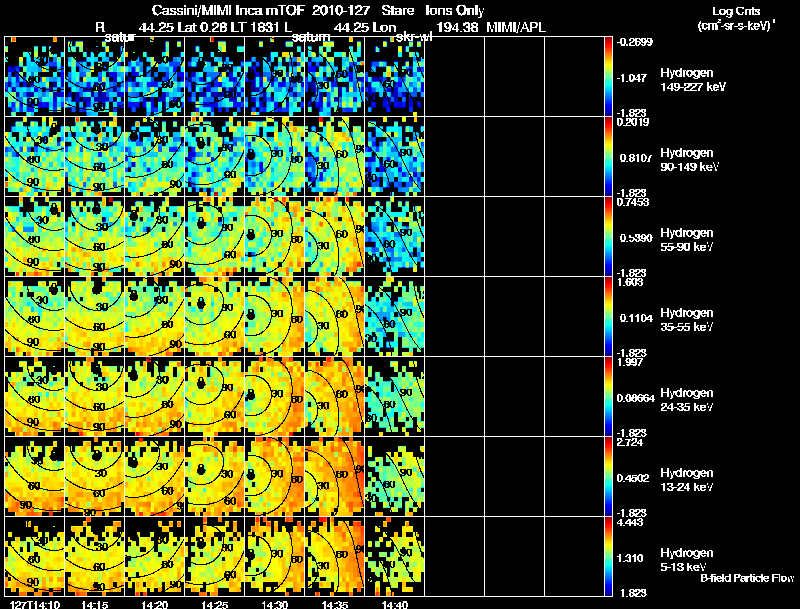This screenshot has width=800, height=609.
Task: Click the 127T14:10 time label
Action: click(x=34, y=605)
